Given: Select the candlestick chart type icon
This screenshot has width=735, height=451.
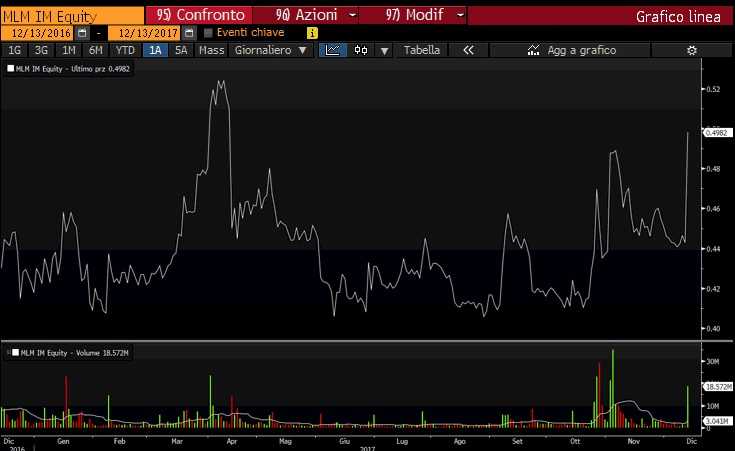Looking at the screenshot, I should click(361, 50).
